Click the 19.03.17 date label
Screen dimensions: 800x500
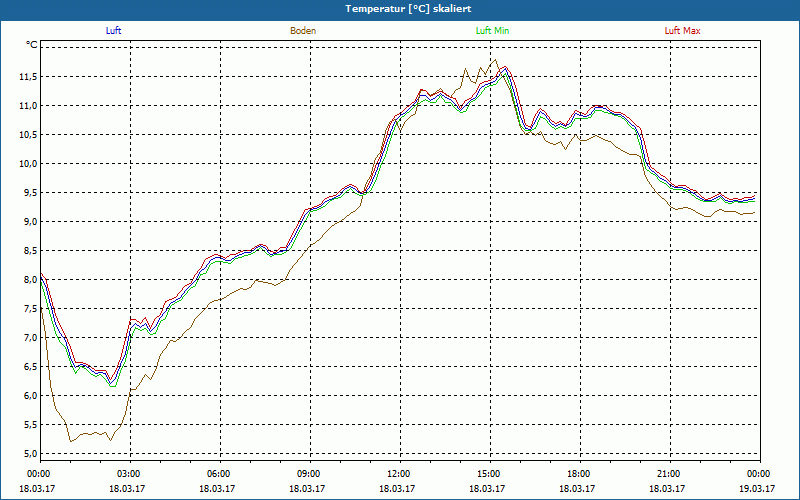pos(757,488)
